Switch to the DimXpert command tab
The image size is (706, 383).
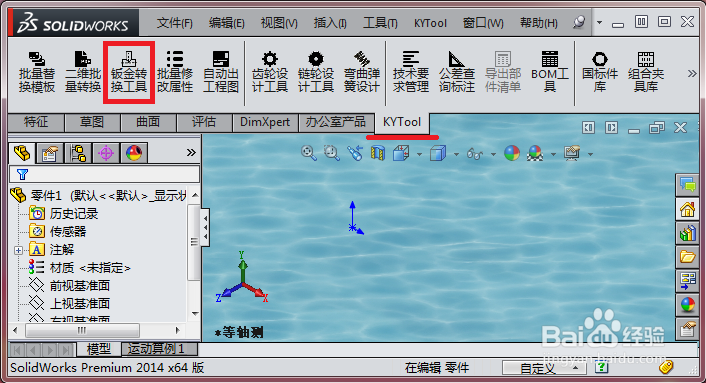point(265,122)
